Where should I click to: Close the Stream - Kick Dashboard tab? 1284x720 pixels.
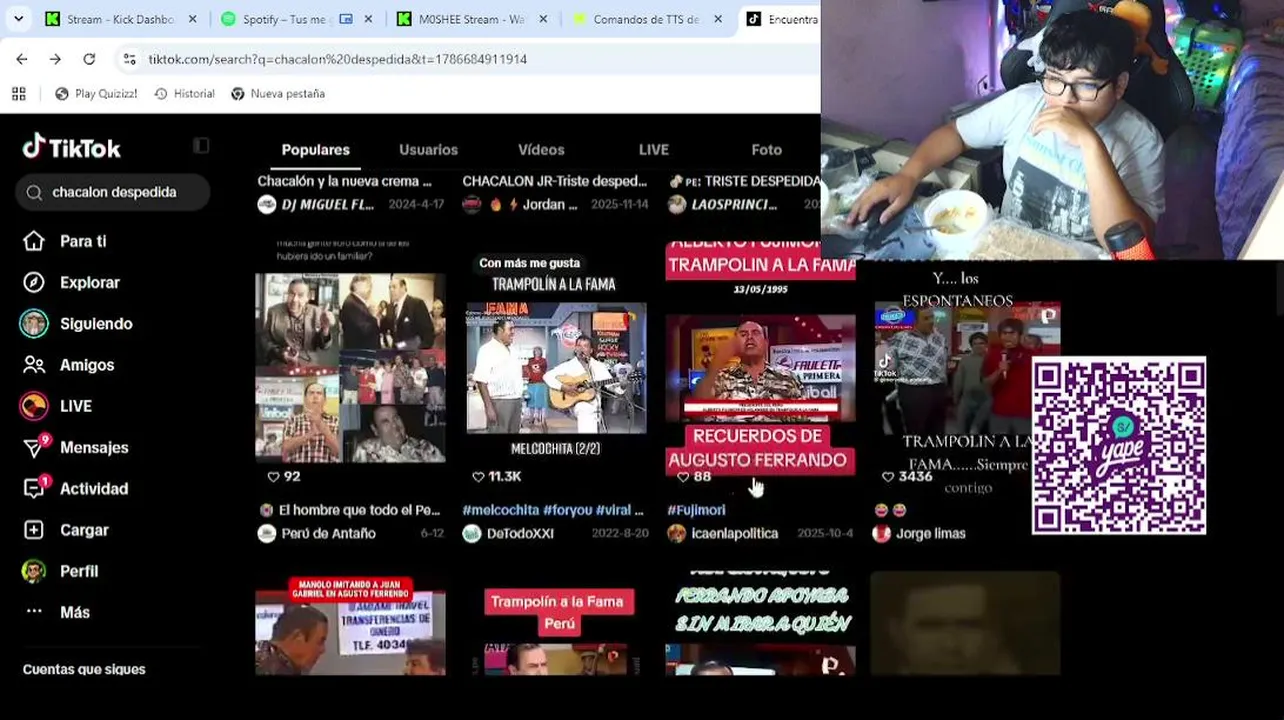[193, 19]
